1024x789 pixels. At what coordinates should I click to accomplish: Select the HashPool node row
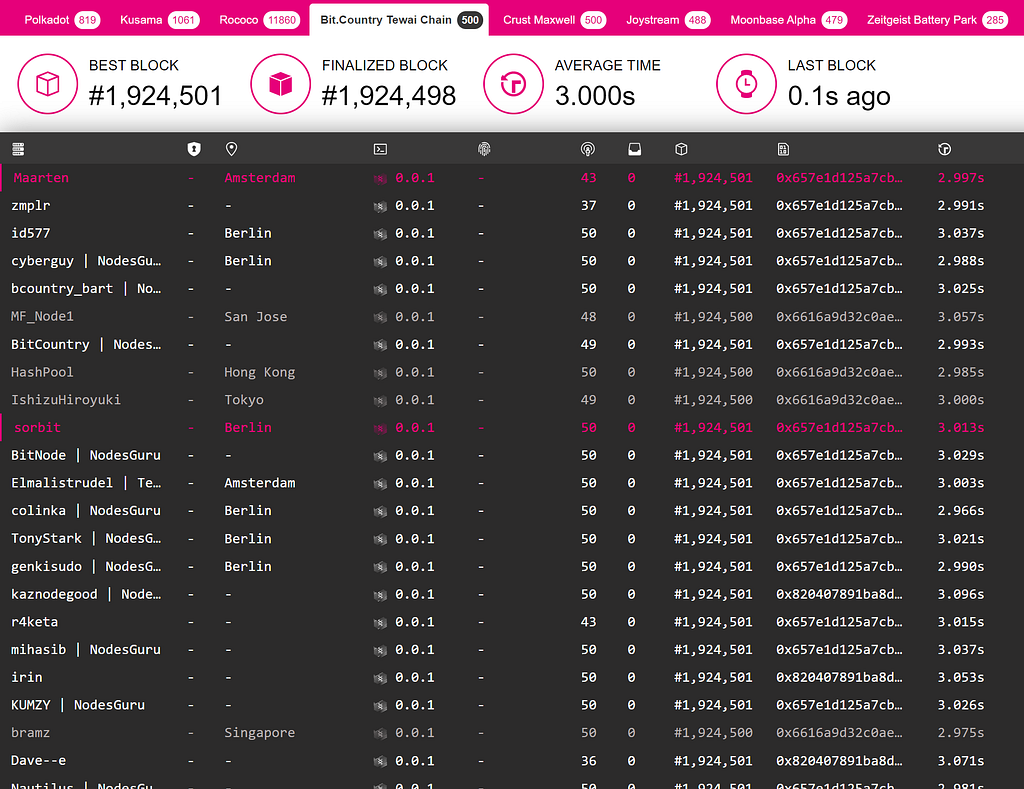pyautogui.click(x=512, y=372)
